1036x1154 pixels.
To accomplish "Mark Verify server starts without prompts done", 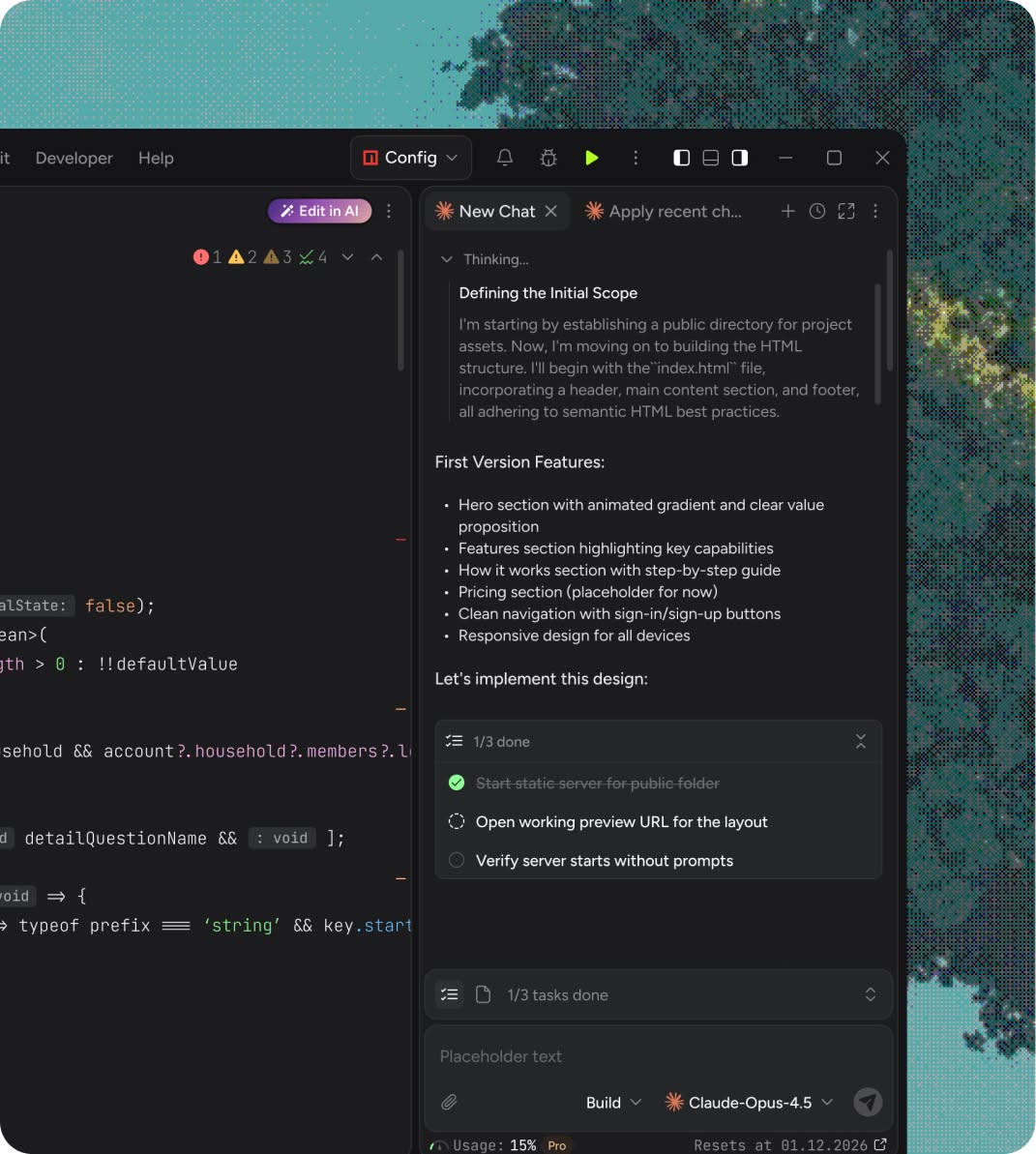I will point(456,860).
